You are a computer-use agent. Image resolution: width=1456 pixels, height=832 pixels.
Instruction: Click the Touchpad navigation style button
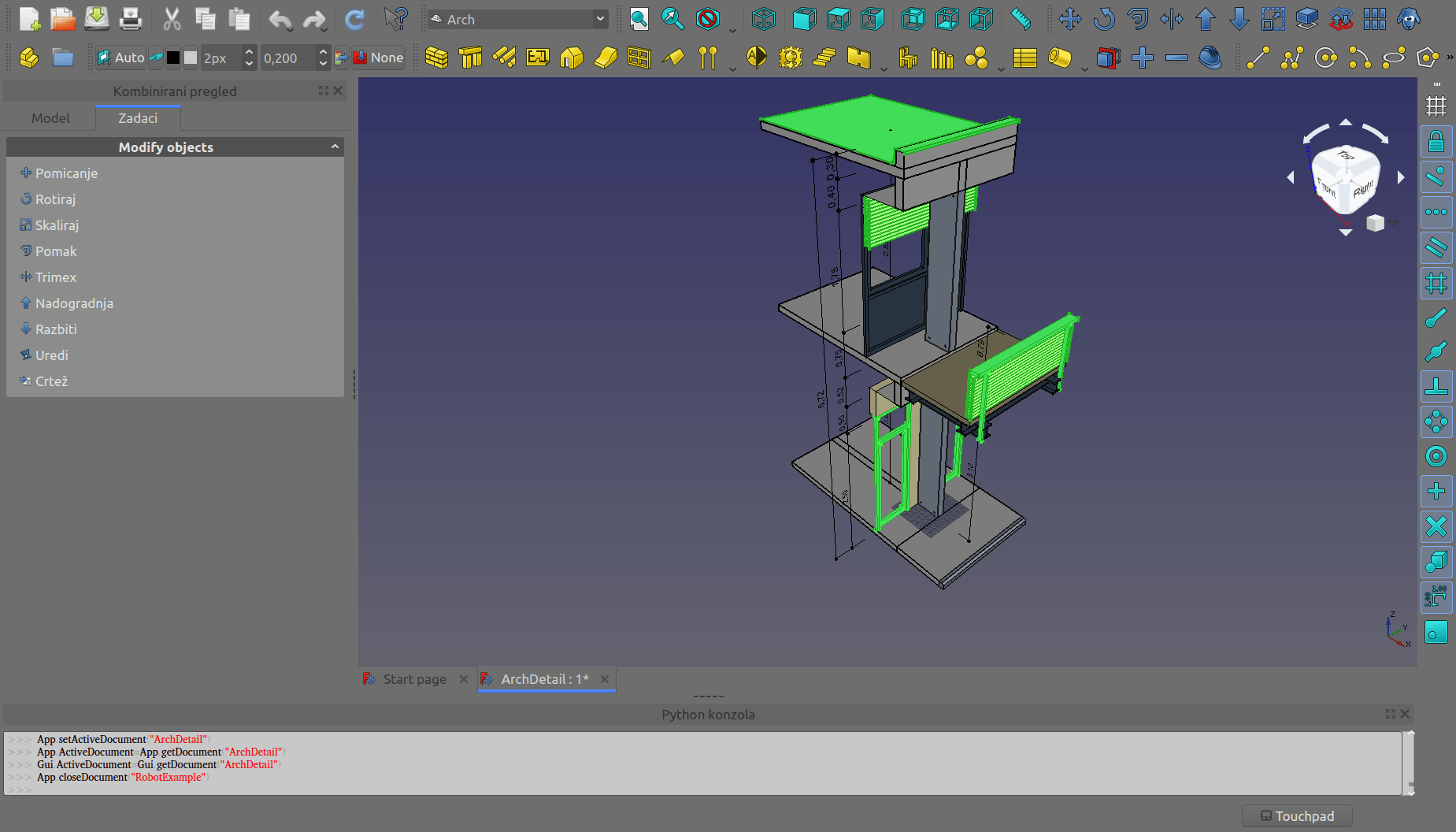(x=1297, y=816)
